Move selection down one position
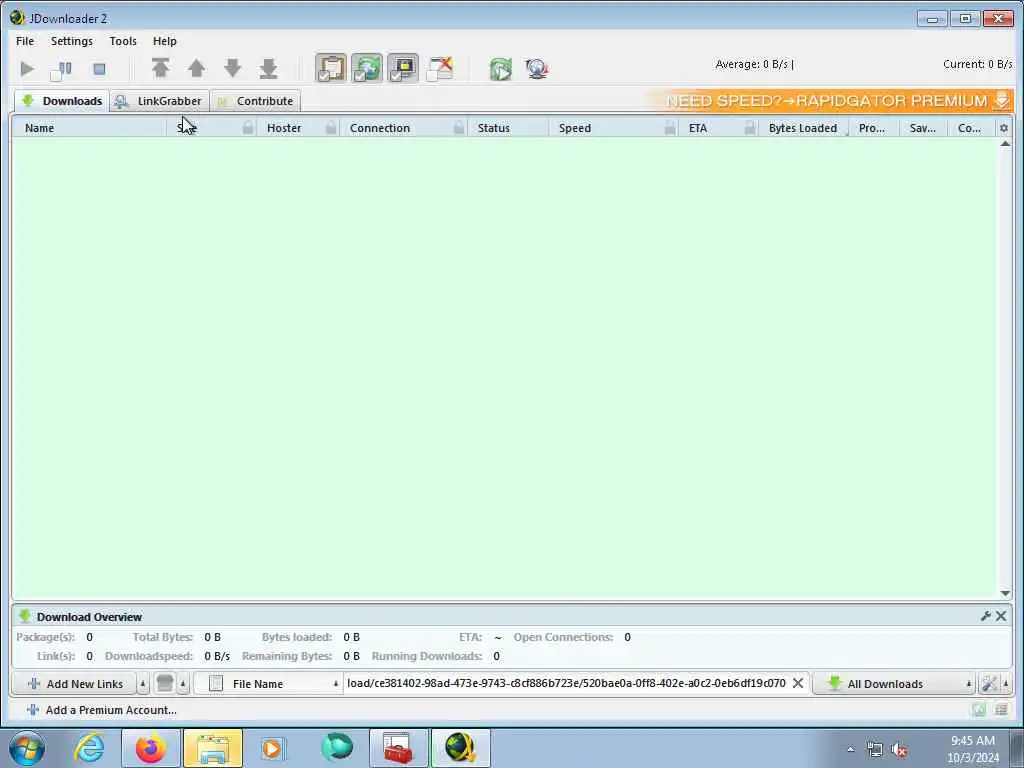Image resolution: width=1024 pixels, height=768 pixels. pos(232,68)
